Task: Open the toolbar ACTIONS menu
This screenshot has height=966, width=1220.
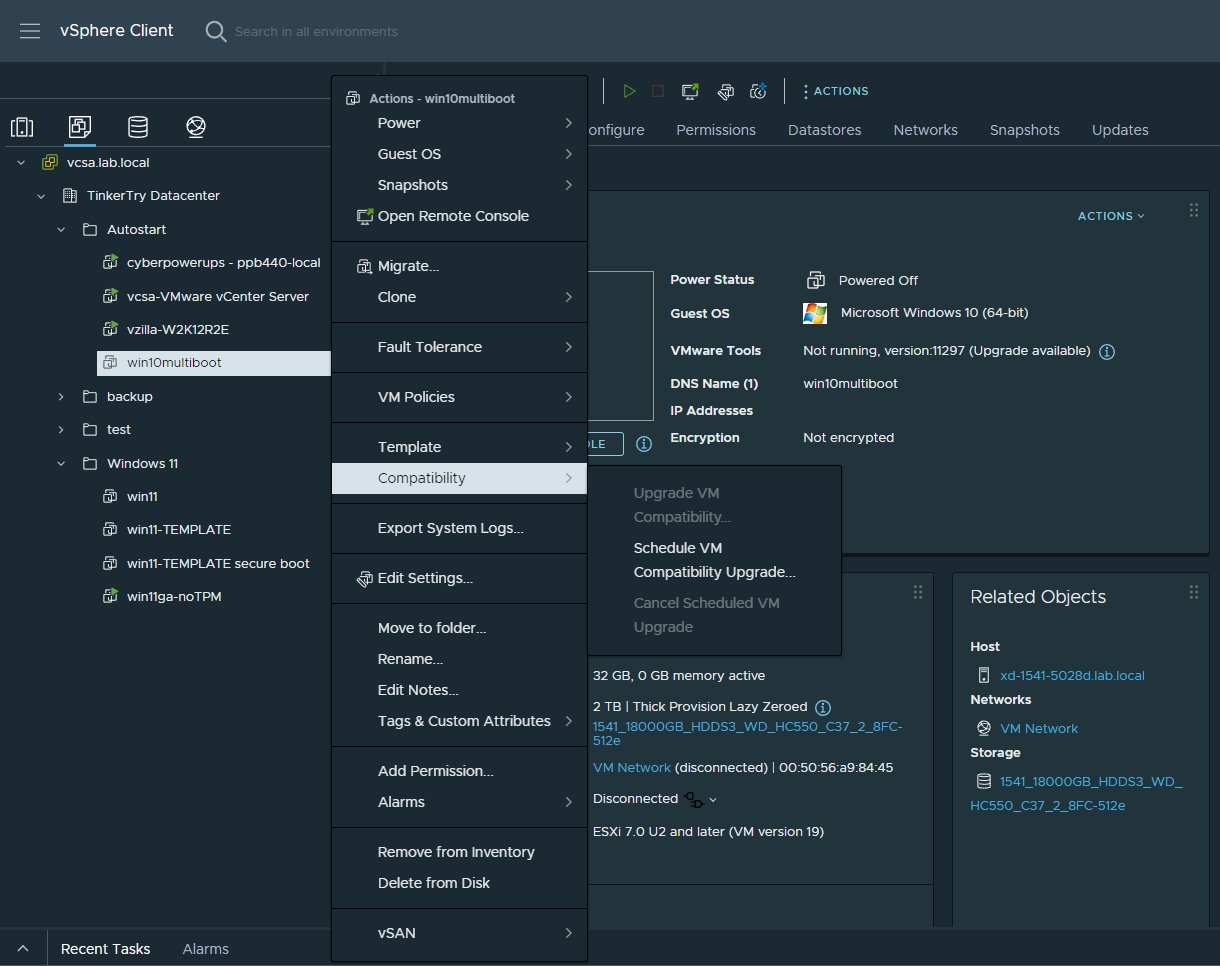Action: (x=836, y=91)
